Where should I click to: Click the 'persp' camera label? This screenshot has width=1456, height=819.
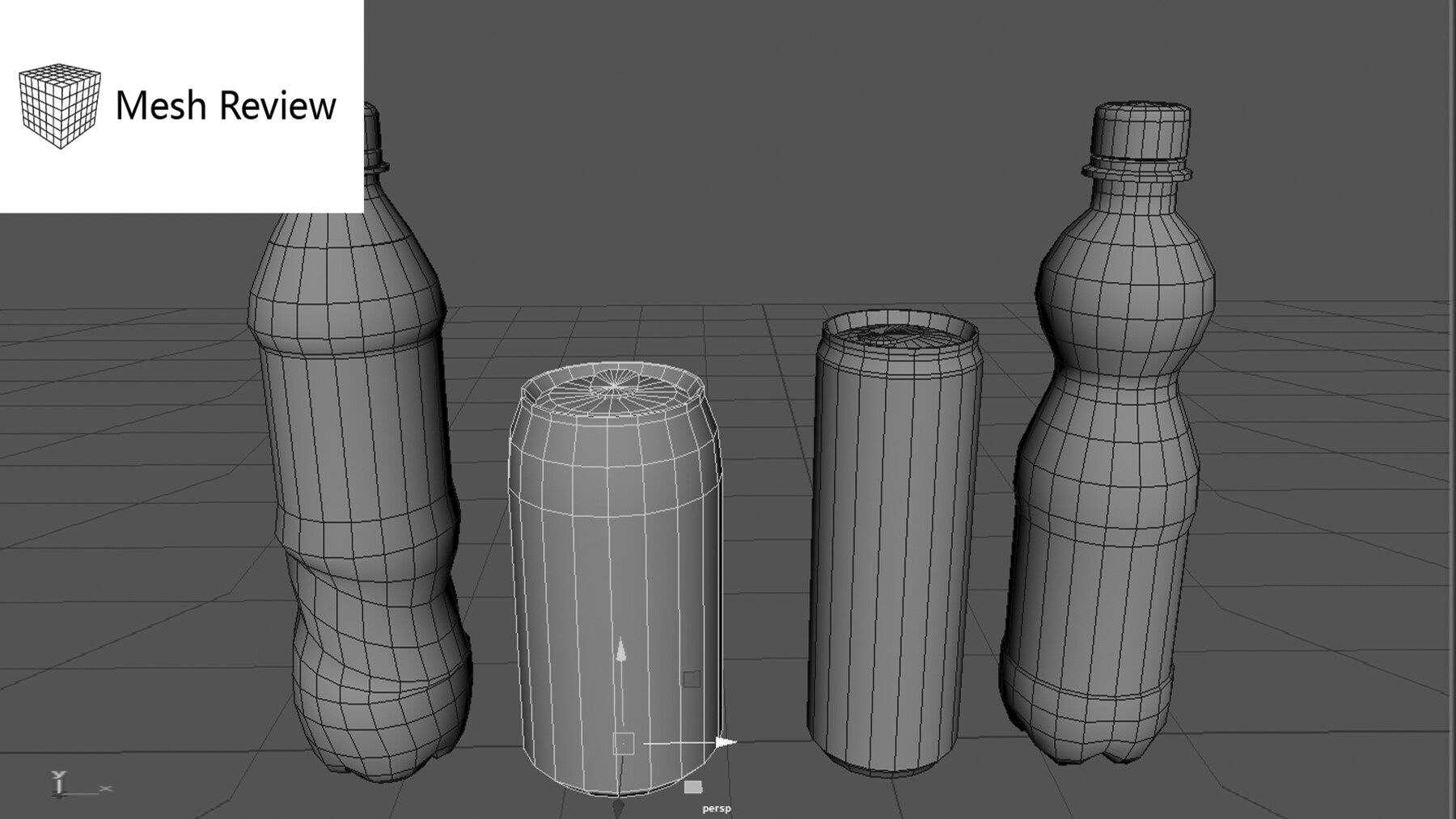717,808
